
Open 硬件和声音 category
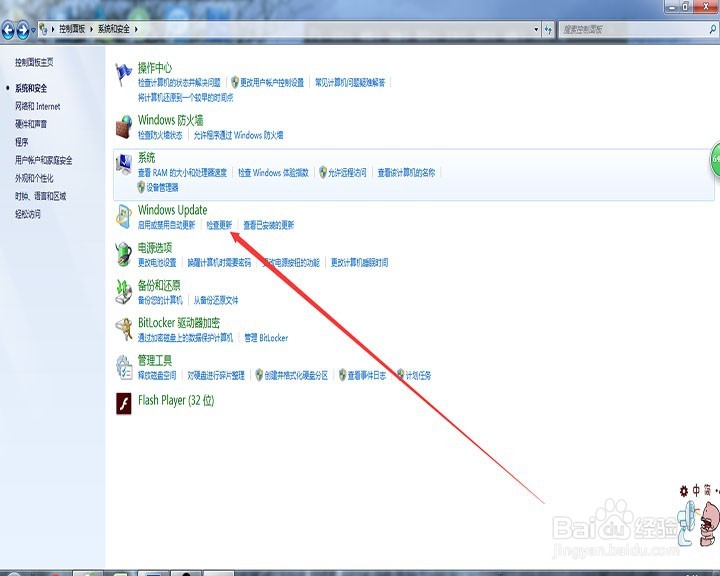pyautogui.click(x=31, y=124)
